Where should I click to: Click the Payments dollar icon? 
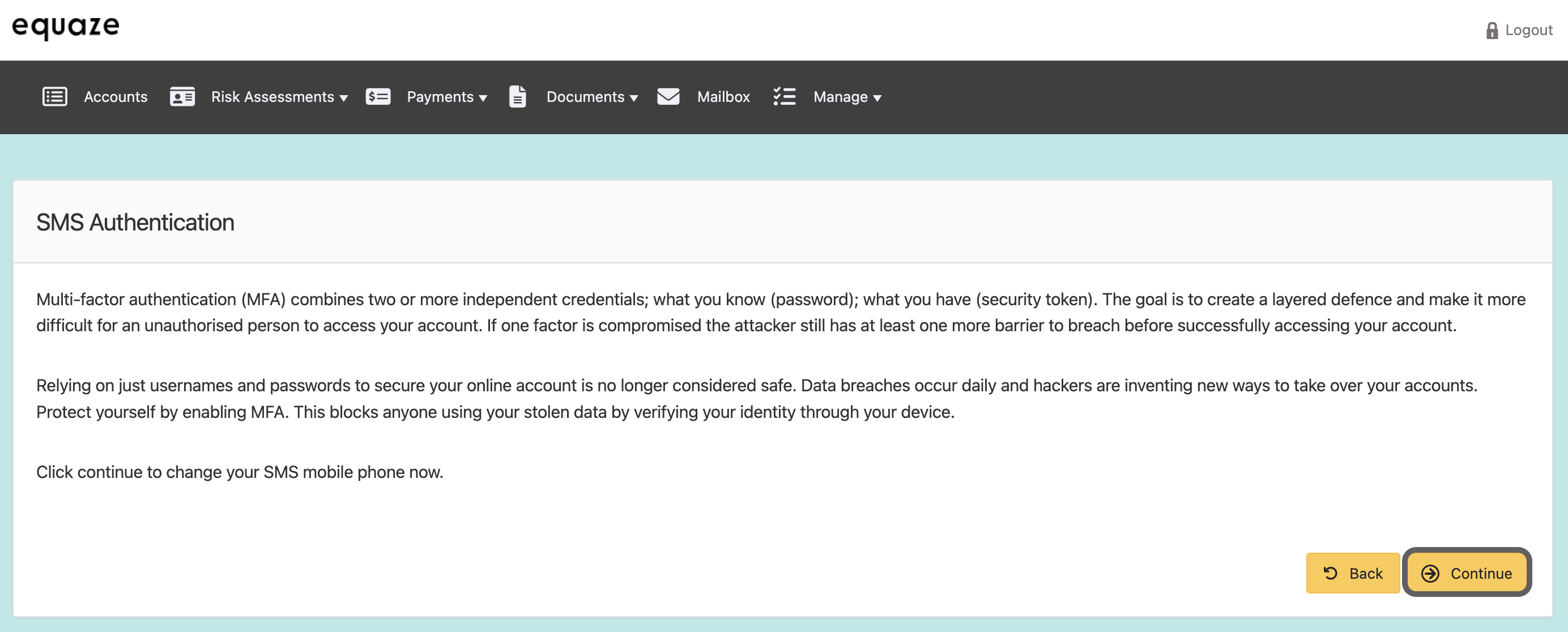pos(377,97)
